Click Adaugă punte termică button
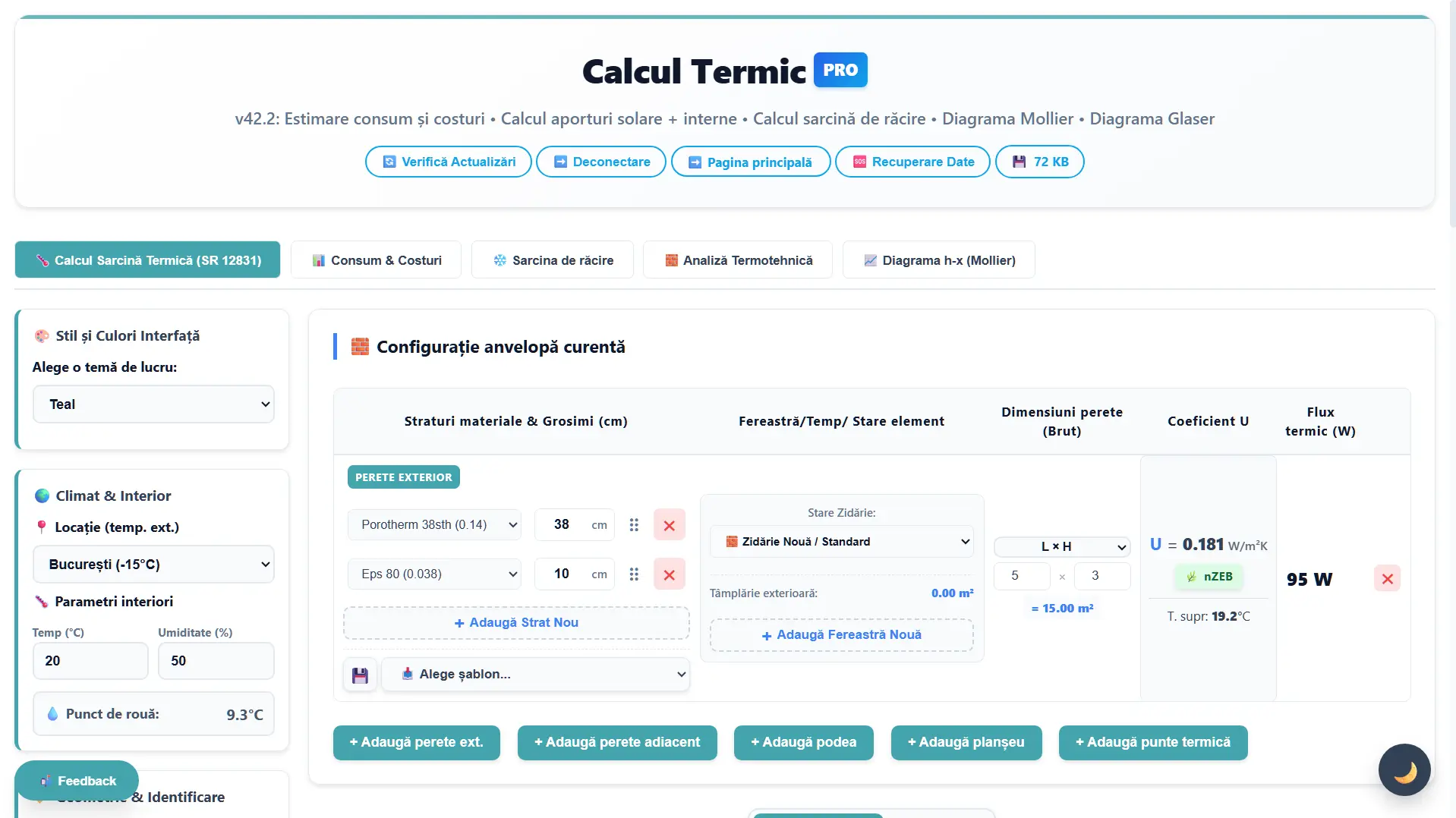This screenshot has height=818, width=1456. point(1152,743)
